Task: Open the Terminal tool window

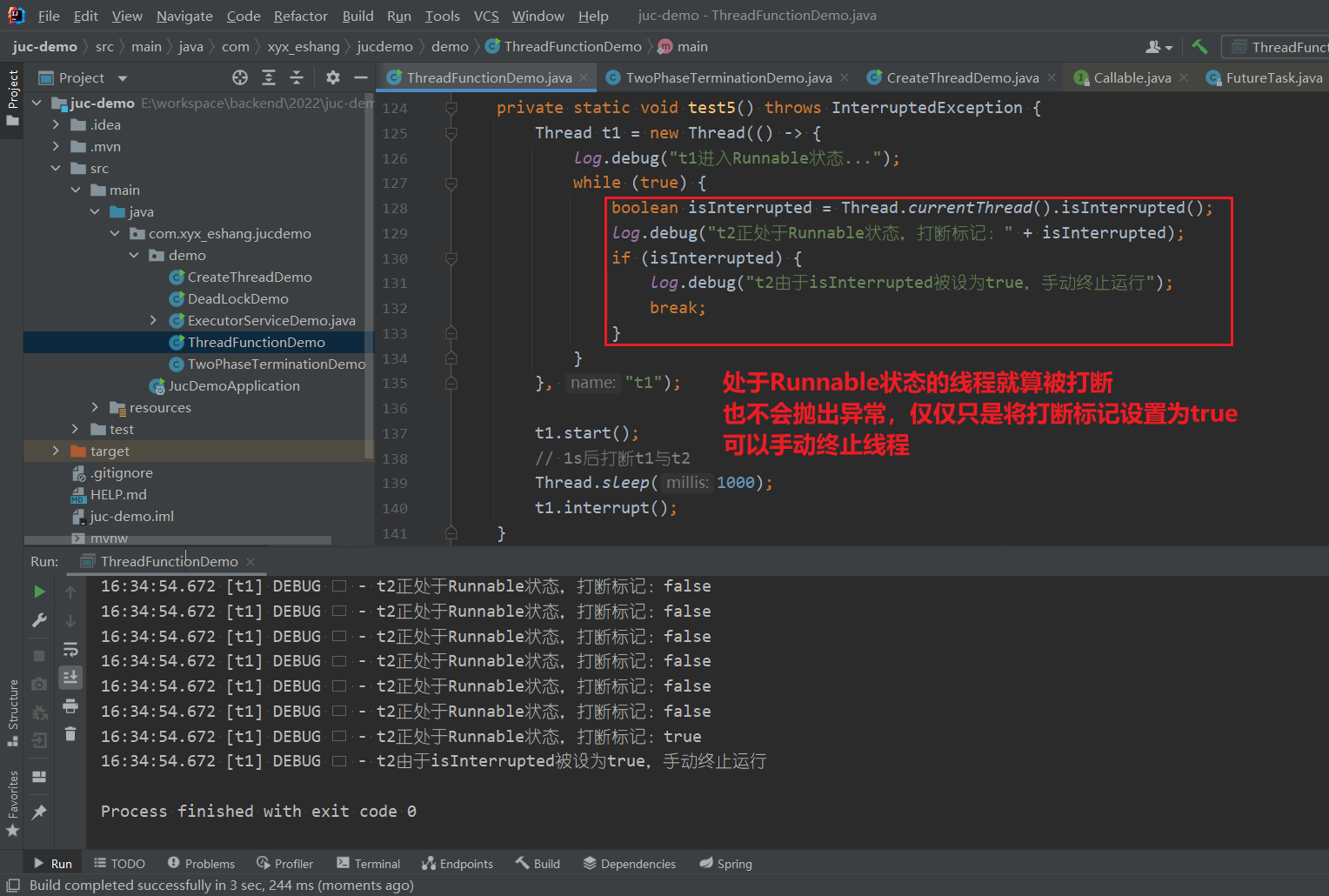Action: (368, 864)
